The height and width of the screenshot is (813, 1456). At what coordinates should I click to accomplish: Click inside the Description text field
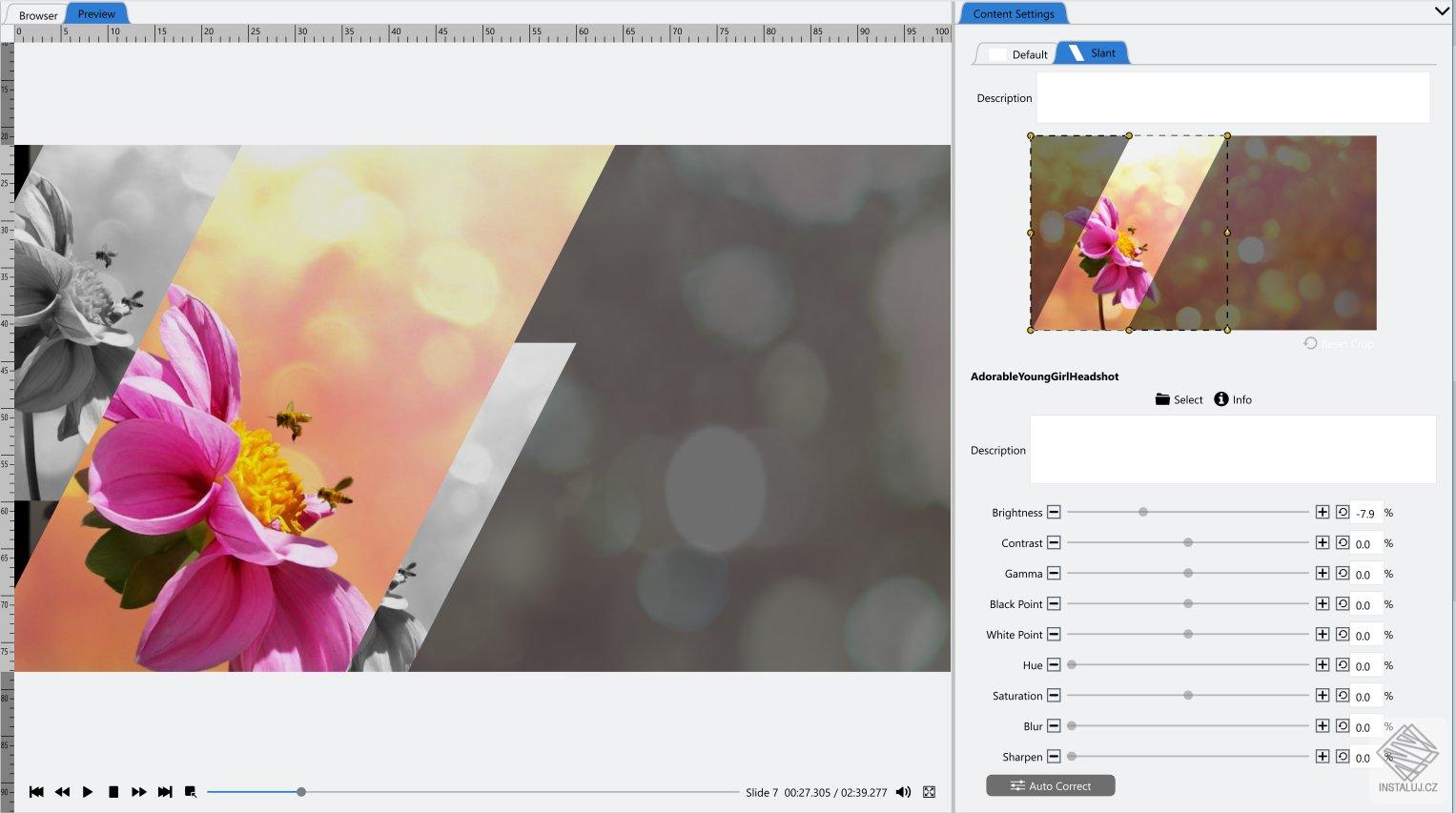click(x=1232, y=96)
